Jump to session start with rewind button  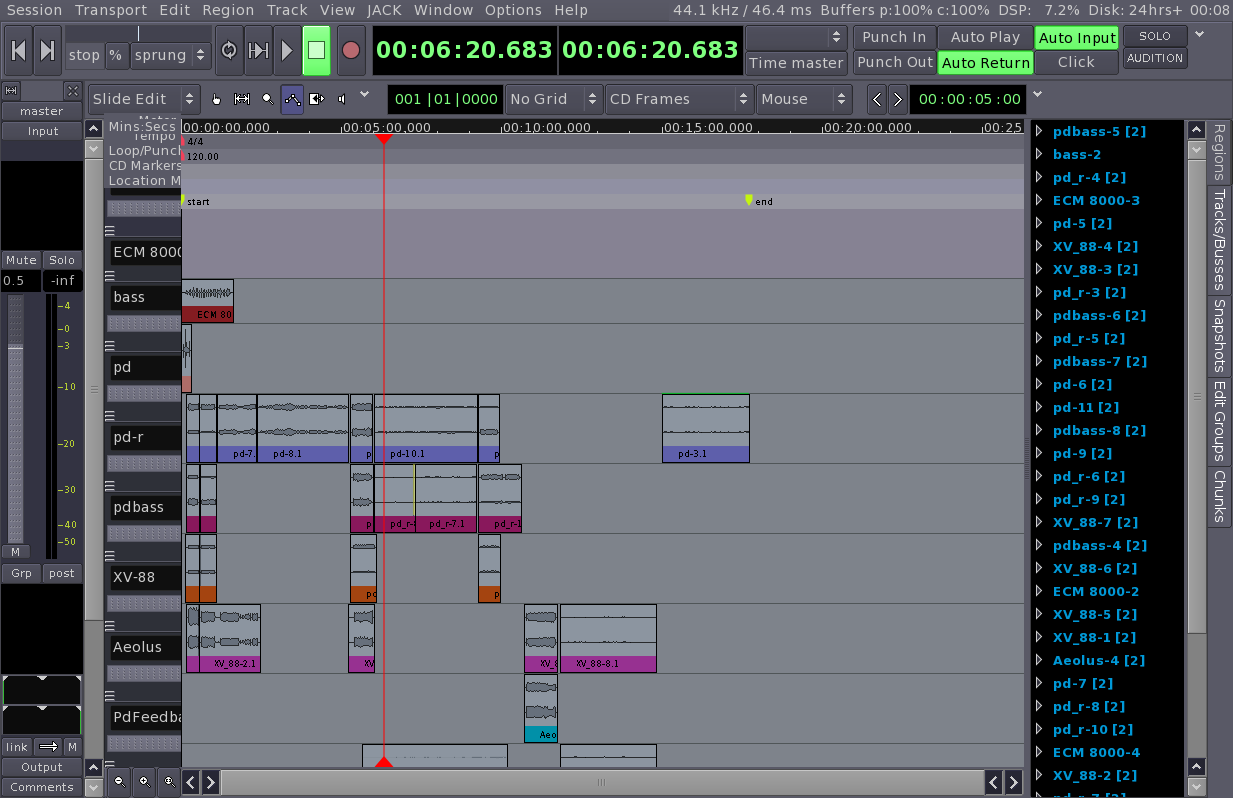click(x=18, y=50)
